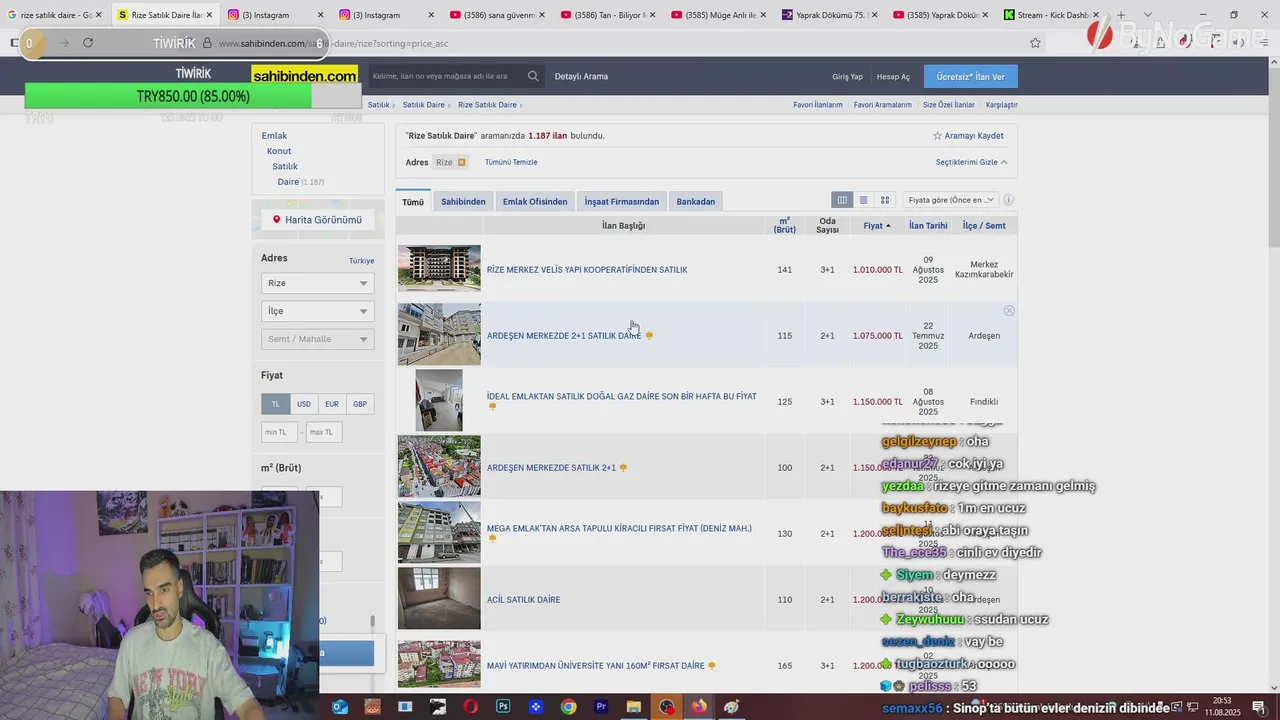1280x720 pixels.
Task: Click the Daire (1.187) category in sidebar
Action: tap(300, 182)
